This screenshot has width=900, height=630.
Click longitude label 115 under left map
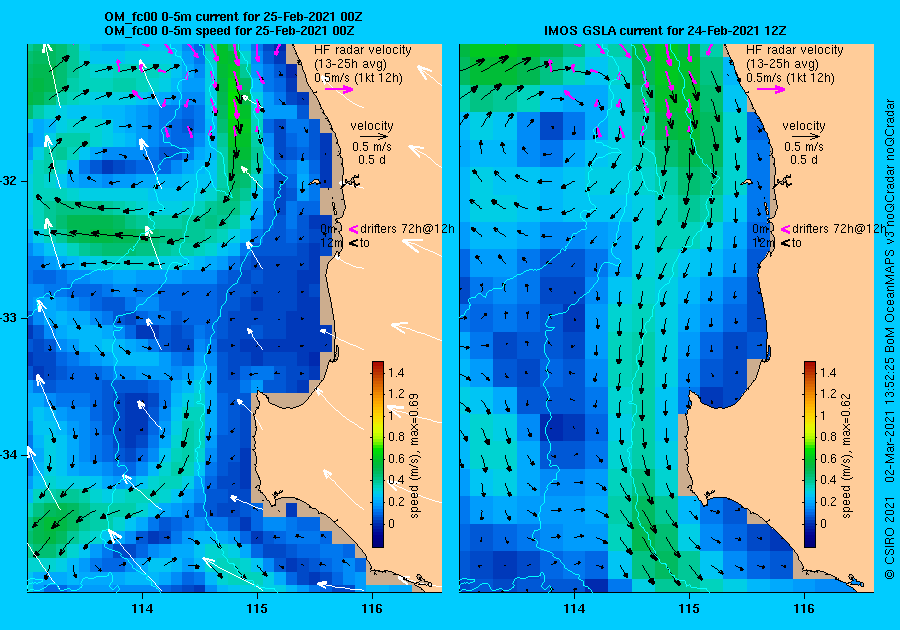coord(257,609)
